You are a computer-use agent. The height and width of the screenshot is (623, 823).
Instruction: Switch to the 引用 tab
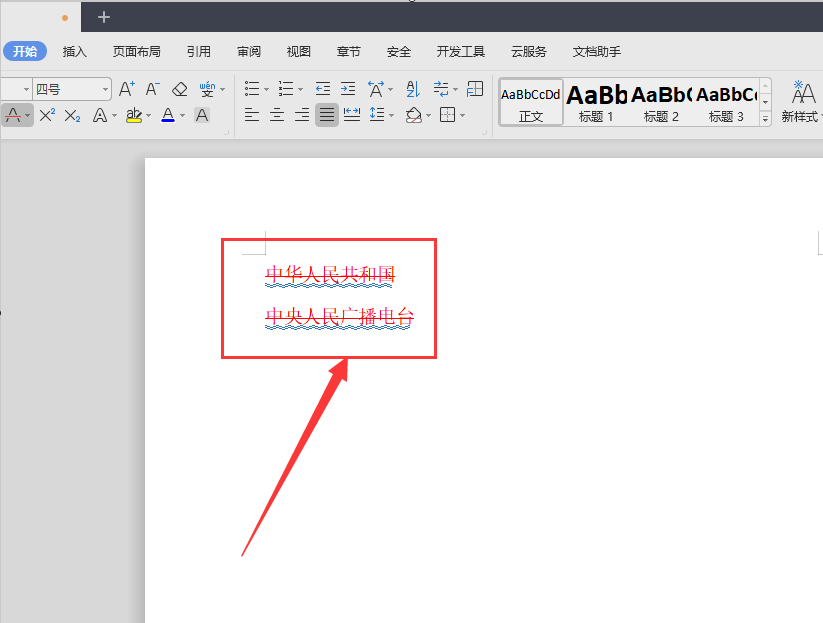199,51
